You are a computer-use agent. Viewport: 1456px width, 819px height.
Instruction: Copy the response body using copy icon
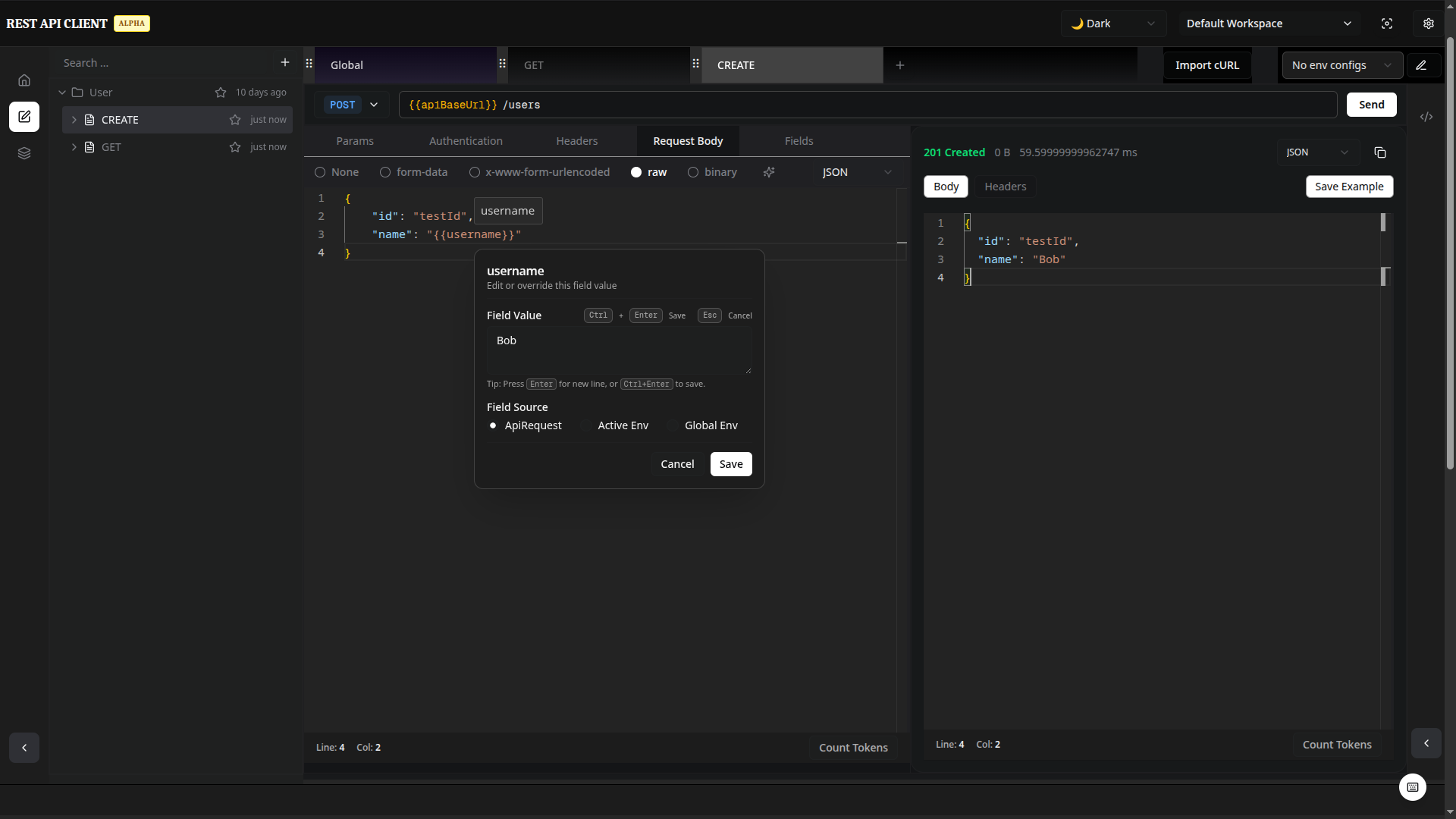1379,152
